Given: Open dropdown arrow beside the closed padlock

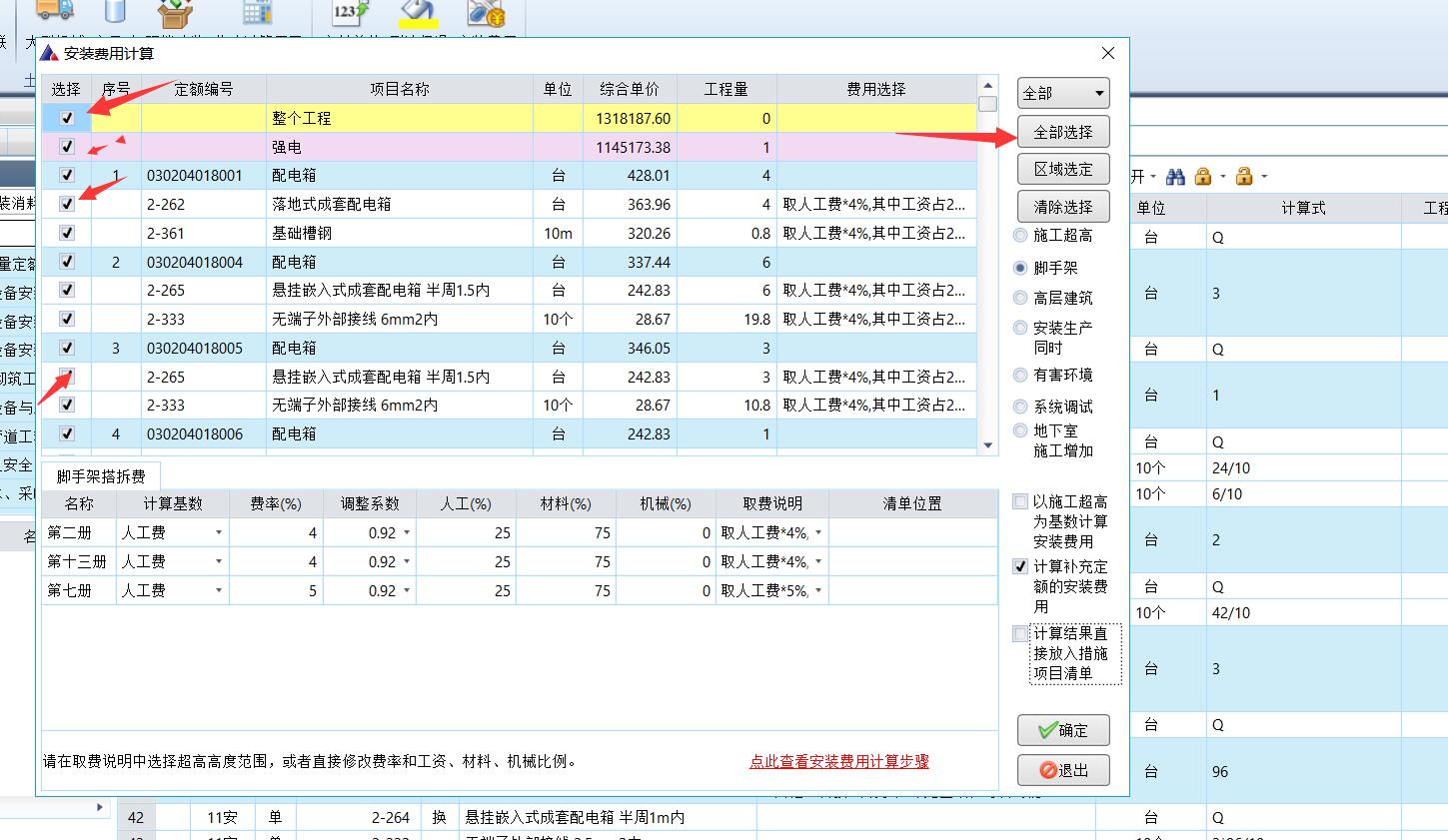Looking at the screenshot, I should tap(1222, 178).
